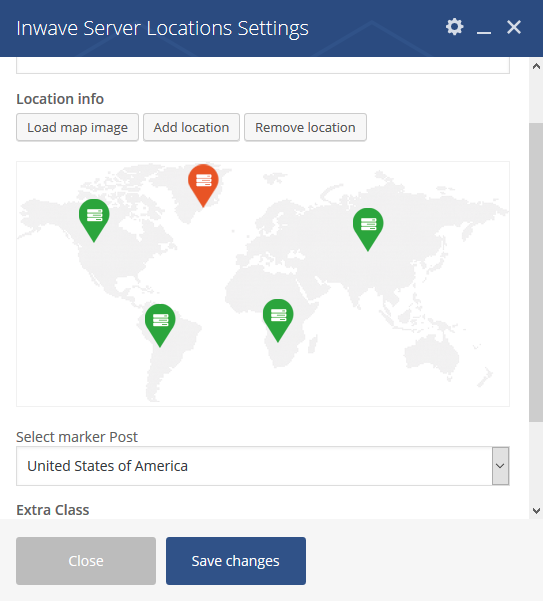Expand the United States of America dropdown arrow
Viewport: 543px width, 601px height.
tap(500, 466)
